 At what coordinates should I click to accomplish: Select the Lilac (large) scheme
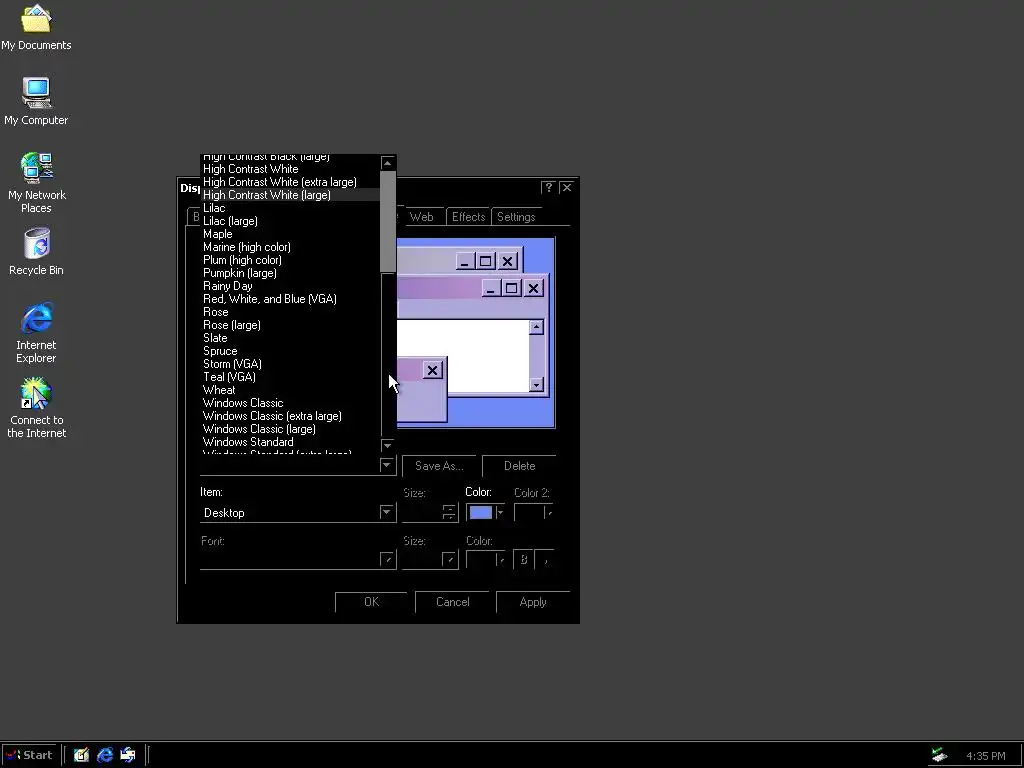(x=290, y=221)
